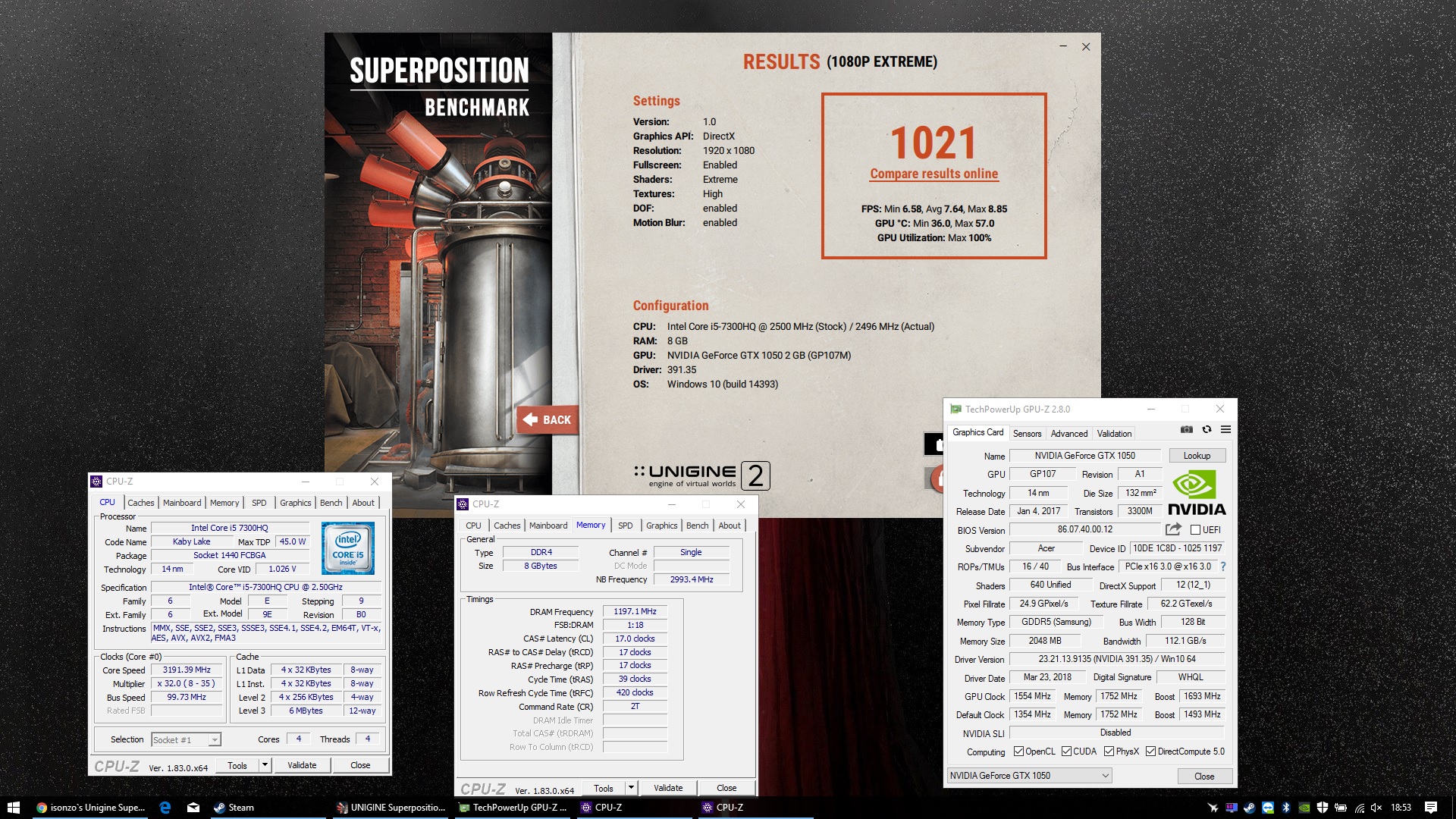Click the taskbar clock showing 18:53
The height and width of the screenshot is (819, 1456).
click(x=1401, y=808)
